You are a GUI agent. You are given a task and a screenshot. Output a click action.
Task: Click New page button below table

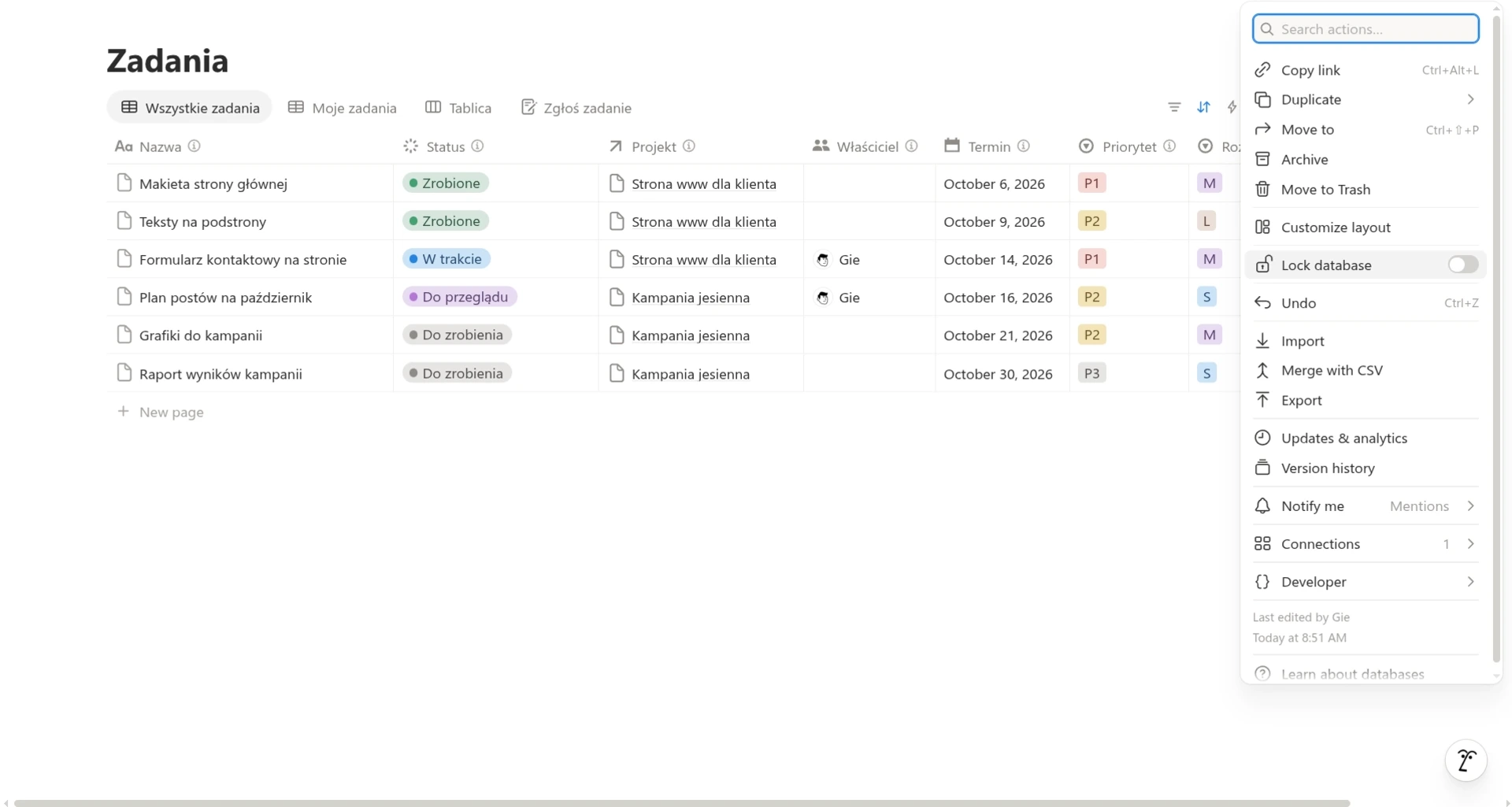click(161, 412)
